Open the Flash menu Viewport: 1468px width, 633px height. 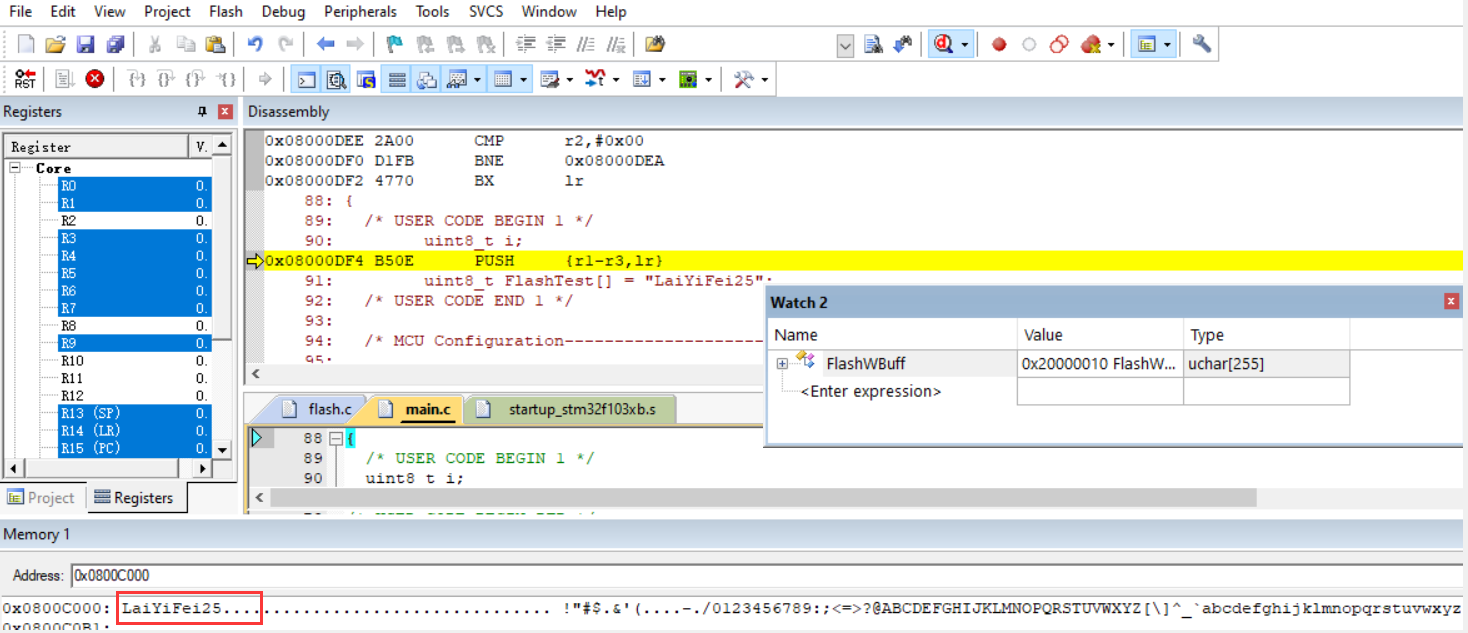226,12
